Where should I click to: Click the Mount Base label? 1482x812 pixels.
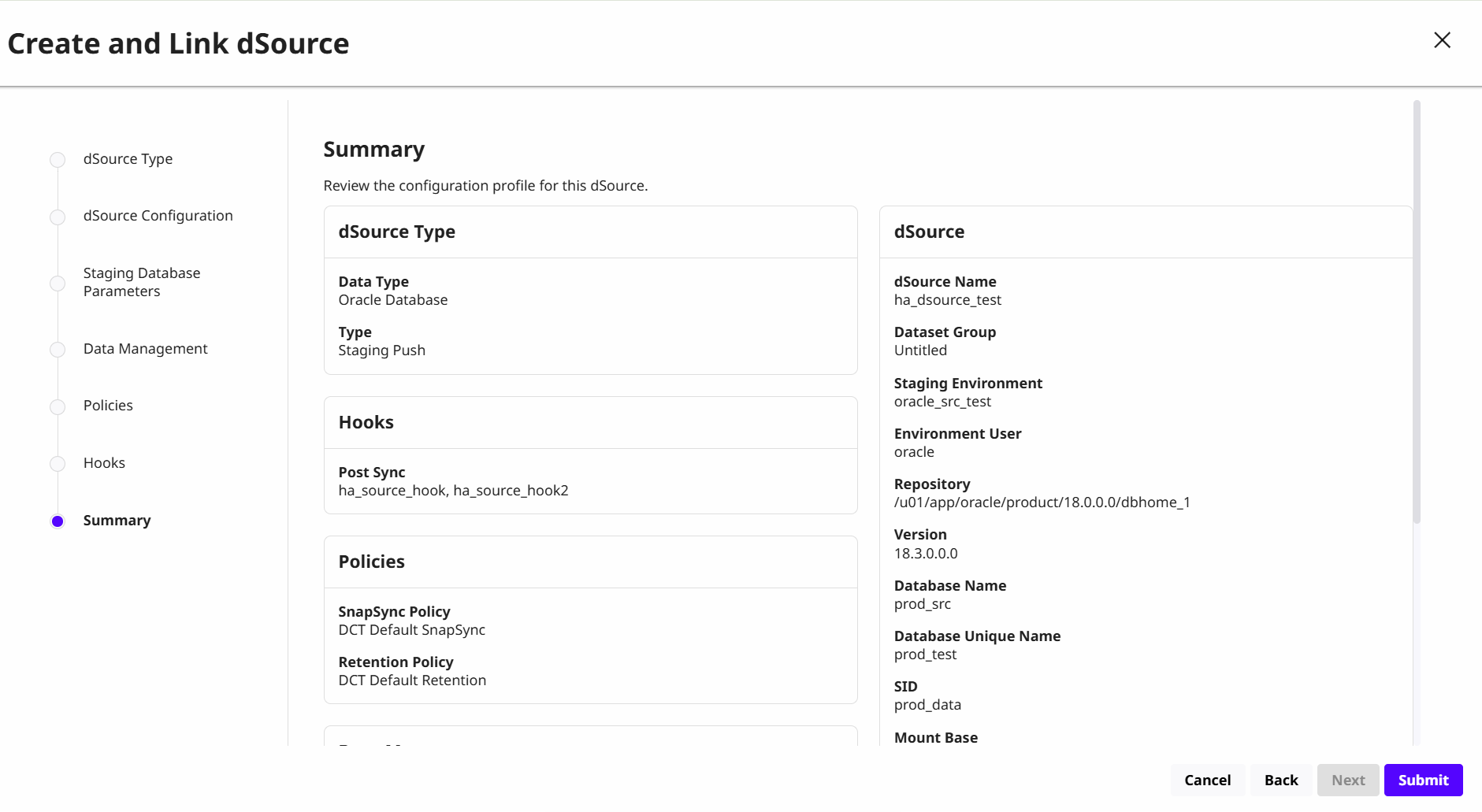coord(935,738)
